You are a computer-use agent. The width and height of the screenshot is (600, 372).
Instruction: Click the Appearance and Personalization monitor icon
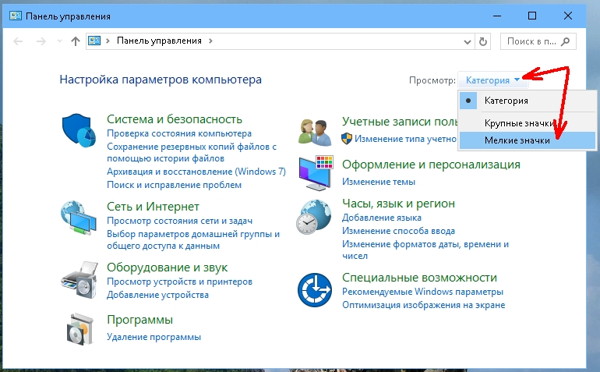click(x=316, y=173)
